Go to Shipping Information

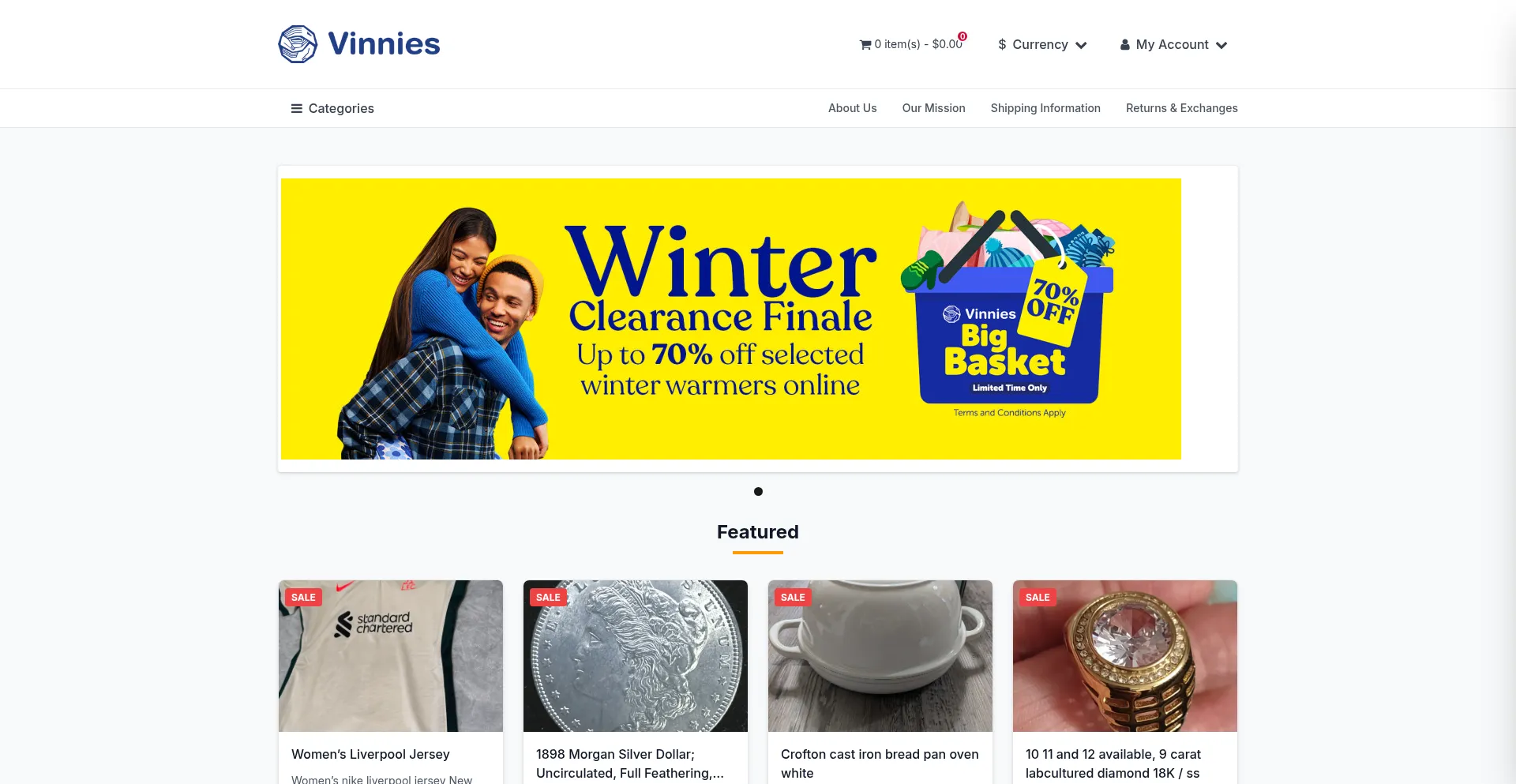point(1045,108)
